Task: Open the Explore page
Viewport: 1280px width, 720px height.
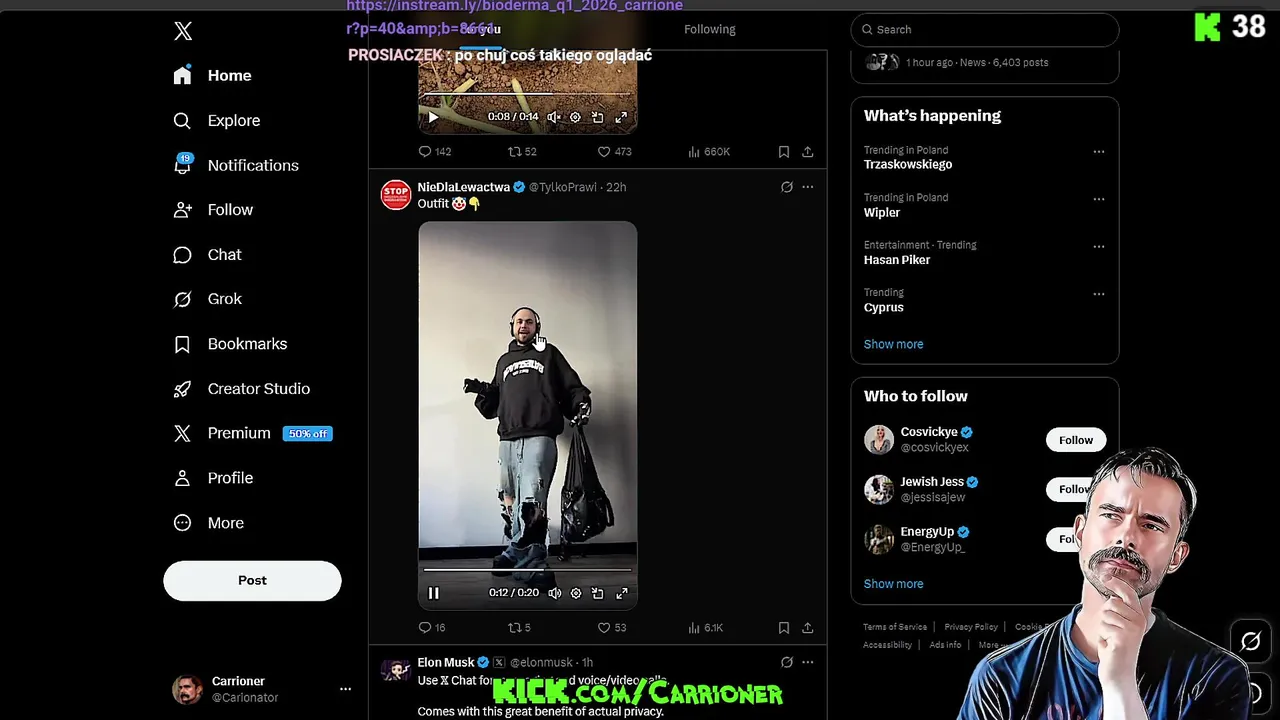Action: pos(216,121)
